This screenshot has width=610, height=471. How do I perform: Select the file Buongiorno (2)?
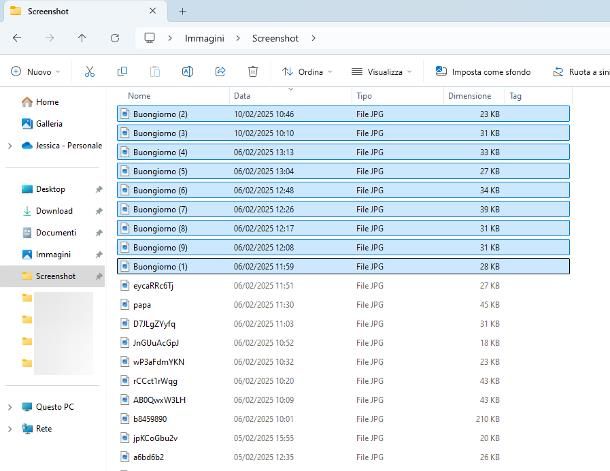click(x=343, y=114)
